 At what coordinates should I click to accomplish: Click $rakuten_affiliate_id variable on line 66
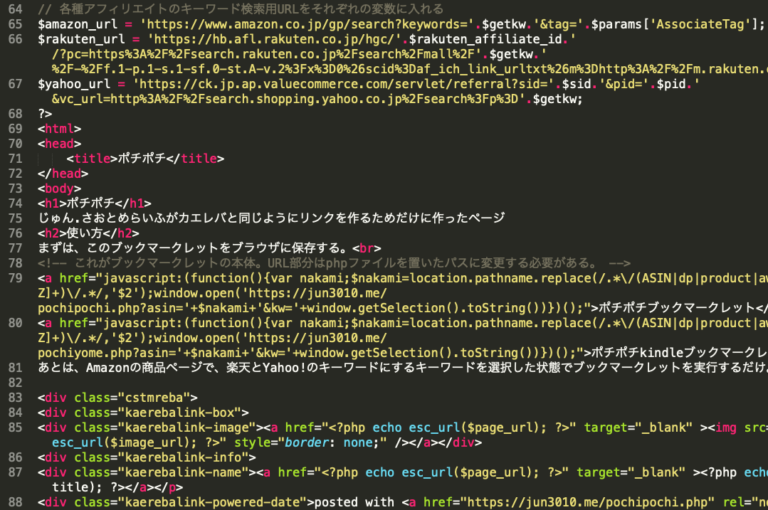coord(485,39)
